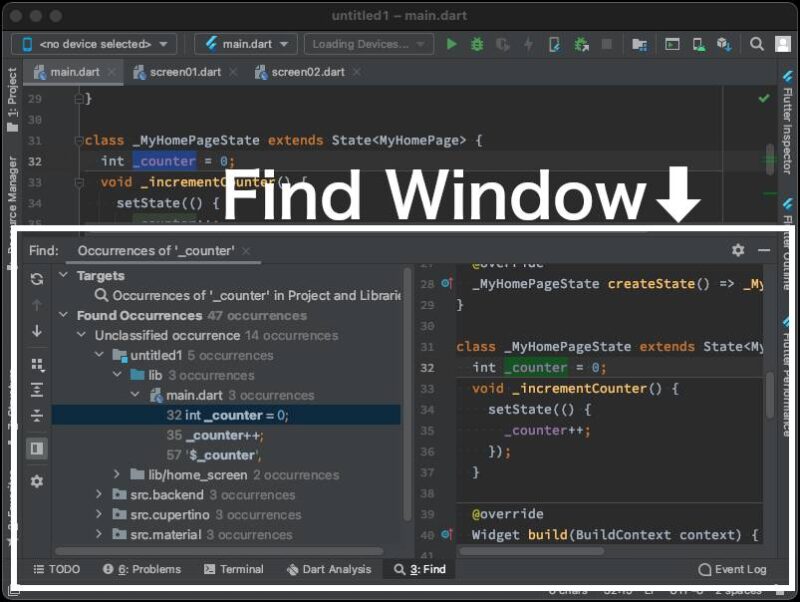Click the greyed Stop button
The height and width of the screenshot is (602, 800).
(x=607, y=44)
